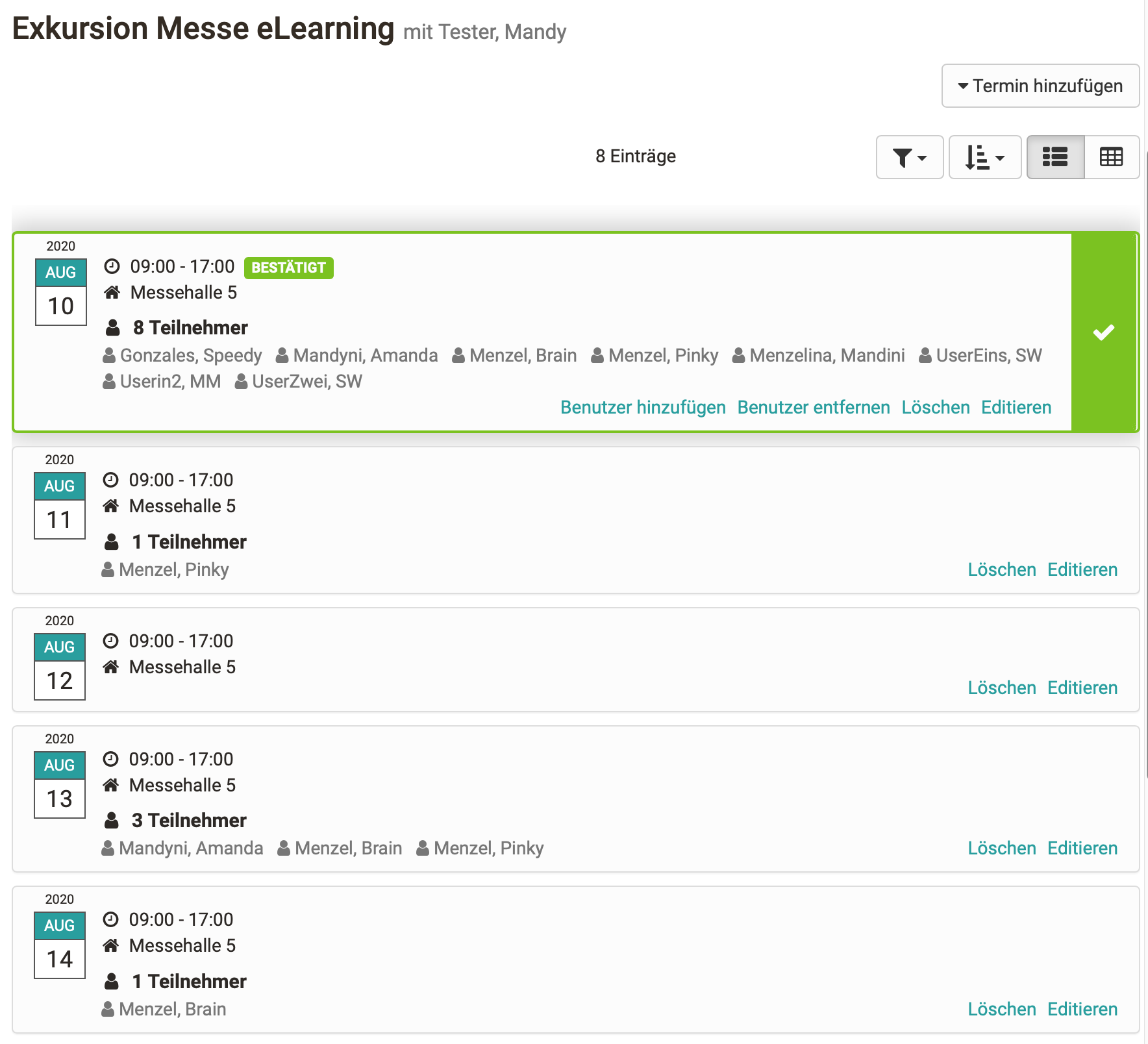Switch to list view layout
1148x1044 pixels.
click(1055, 157)
